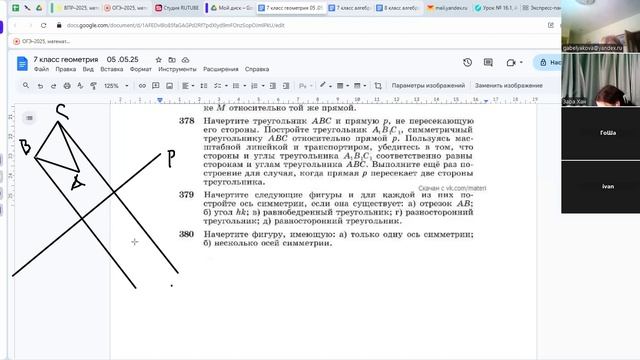This screenshot has height=360, width=640.
Task: Show the document outline icon
Action: [x=29, y=118]
